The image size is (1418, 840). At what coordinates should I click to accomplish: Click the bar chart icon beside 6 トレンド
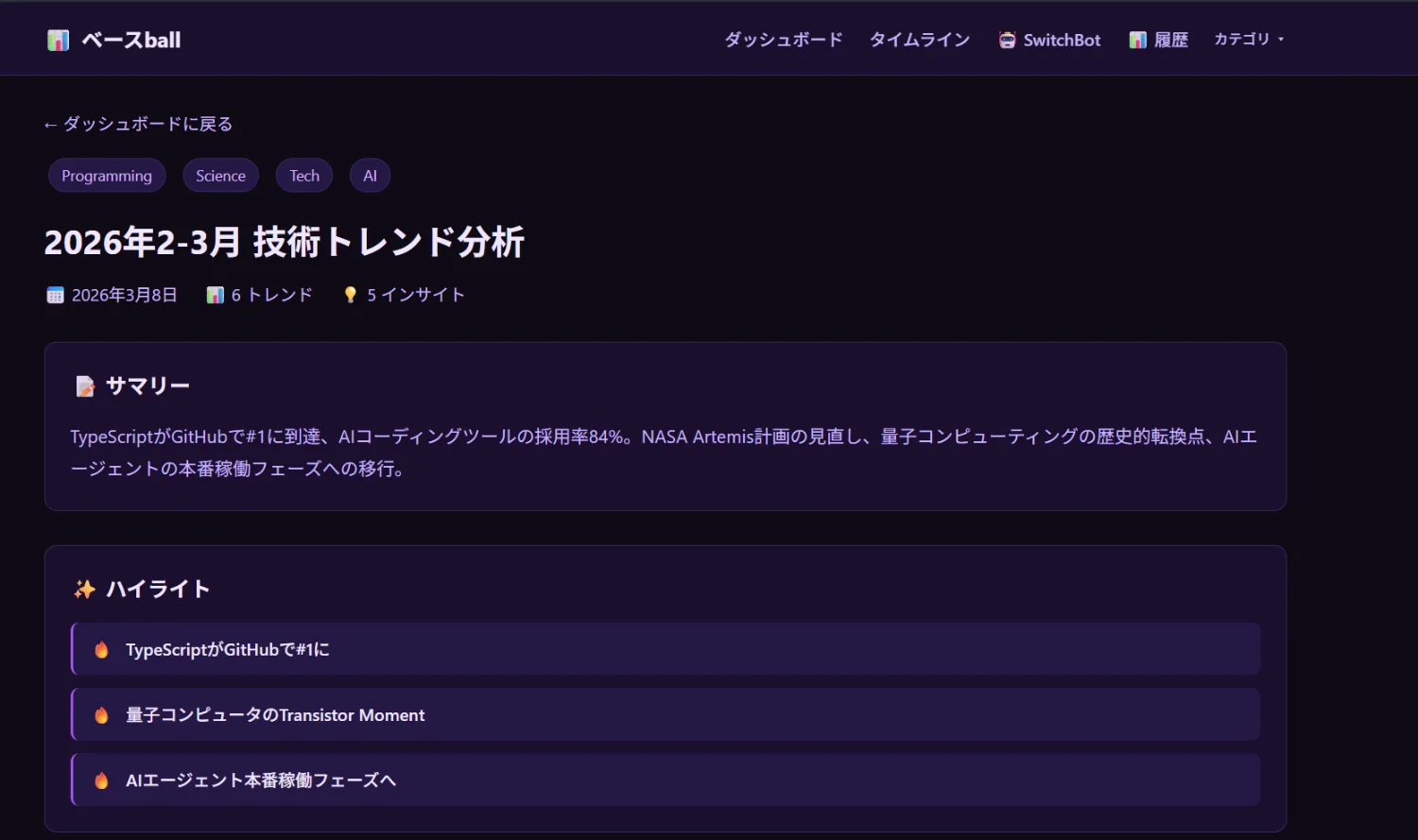coord(216,295)
